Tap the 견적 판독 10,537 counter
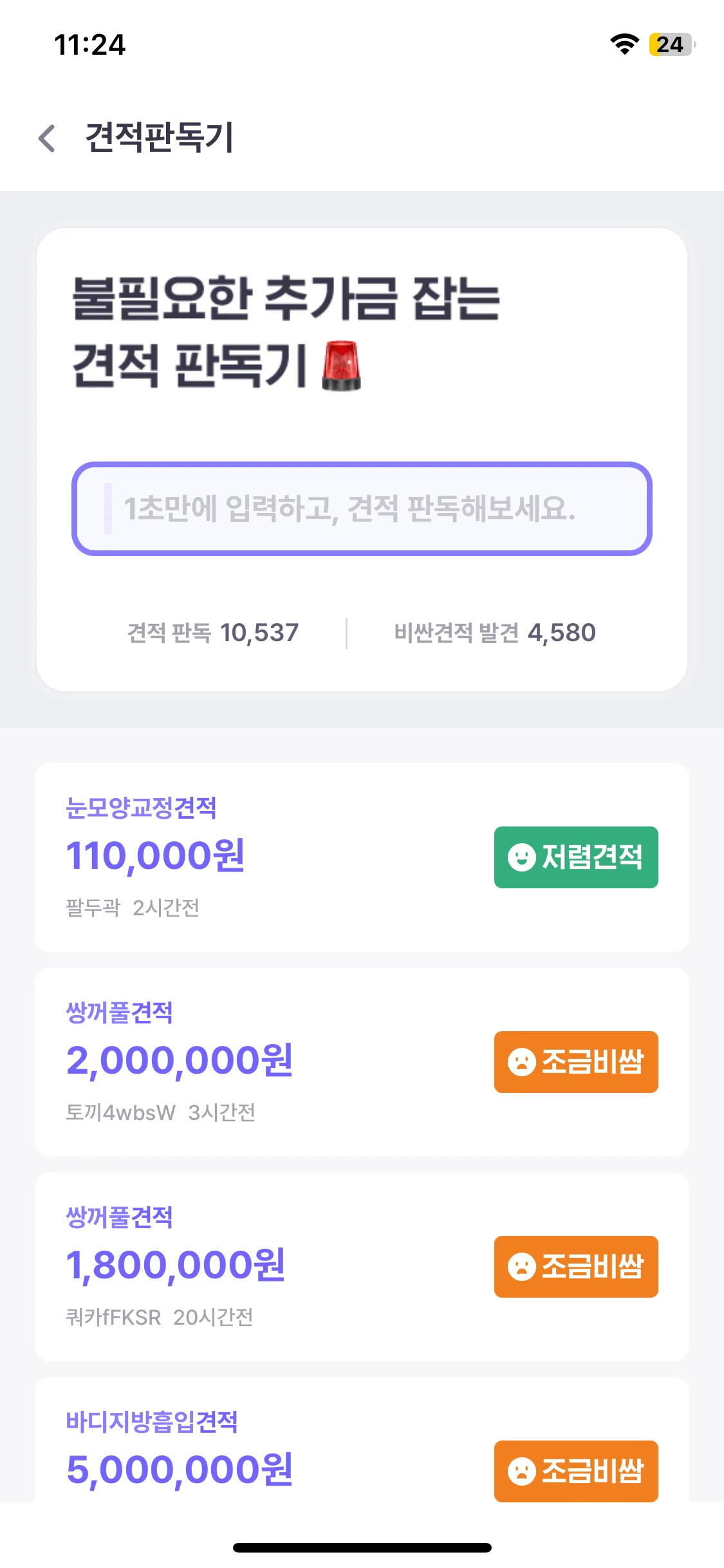 [x=213, y=633]
